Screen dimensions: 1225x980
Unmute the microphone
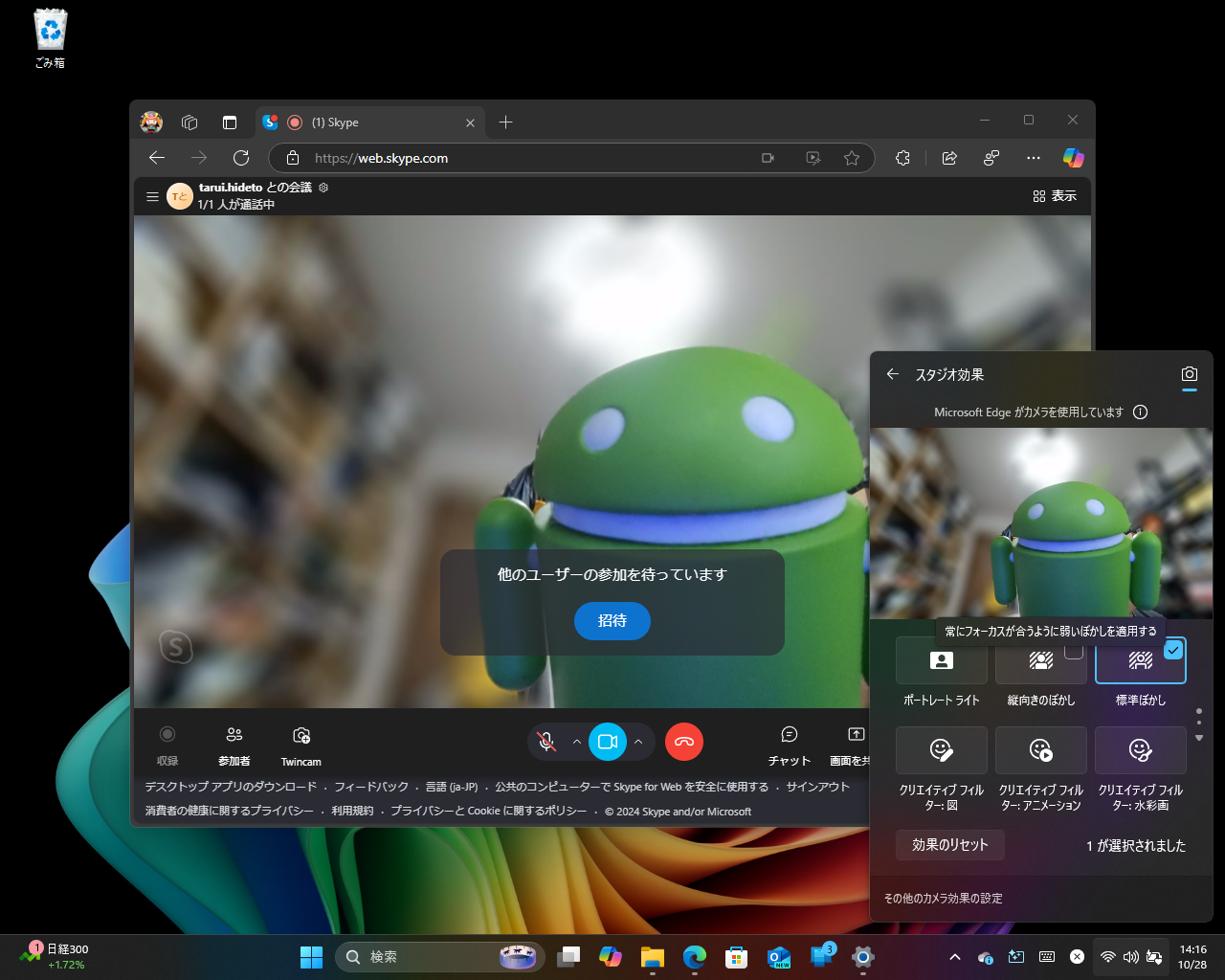(546, 742)
